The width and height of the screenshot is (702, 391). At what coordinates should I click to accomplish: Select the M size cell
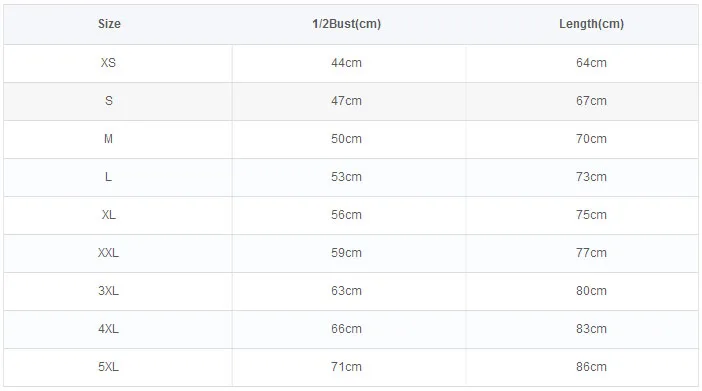pyautogui.click(x=108, y=139)
